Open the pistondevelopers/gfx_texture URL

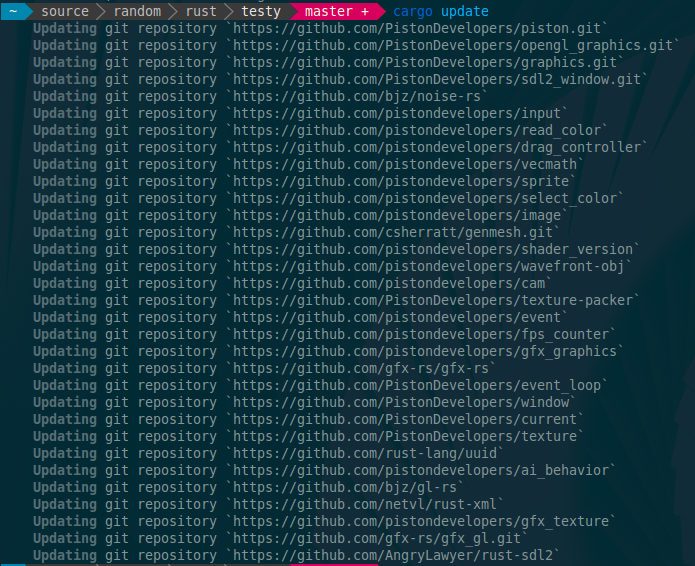(421, 521)
